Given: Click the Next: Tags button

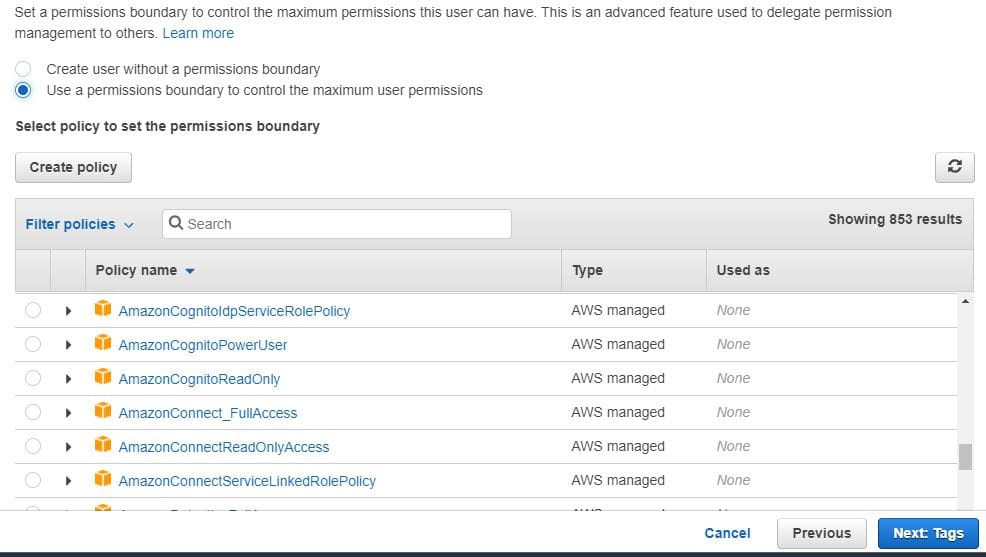Looking at the screenshot, I should click(x=928, y=533).
